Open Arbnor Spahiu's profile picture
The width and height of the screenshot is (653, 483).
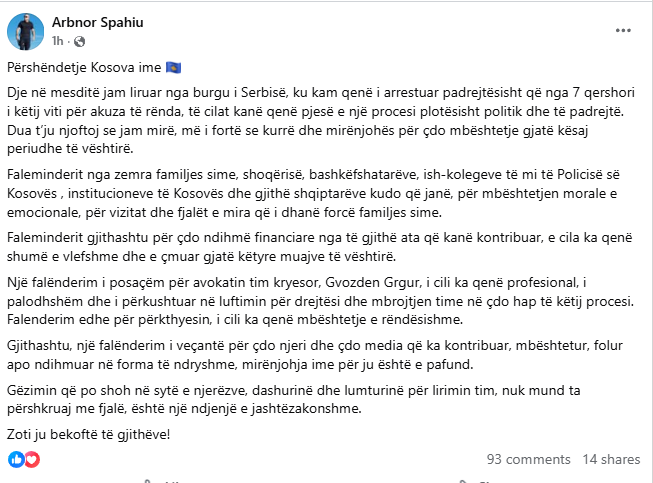[25, 34]
